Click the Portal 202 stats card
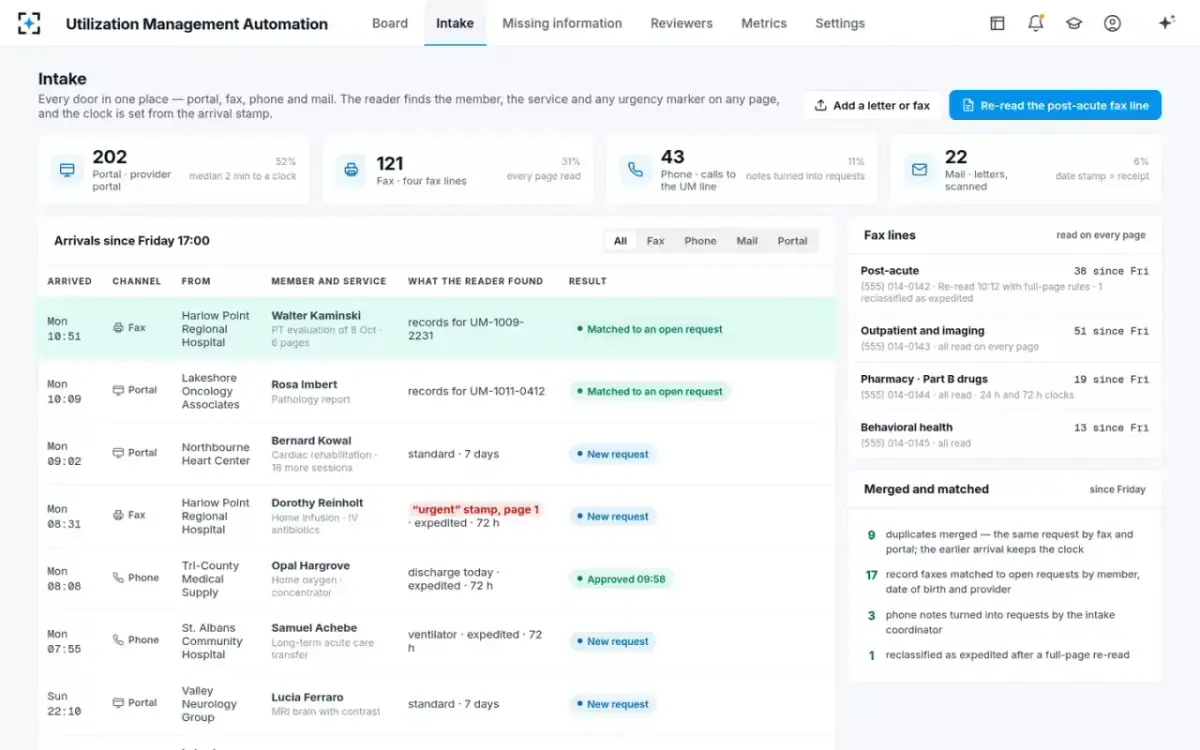The width and height of the screenshot is (1200, 750). 174,170
